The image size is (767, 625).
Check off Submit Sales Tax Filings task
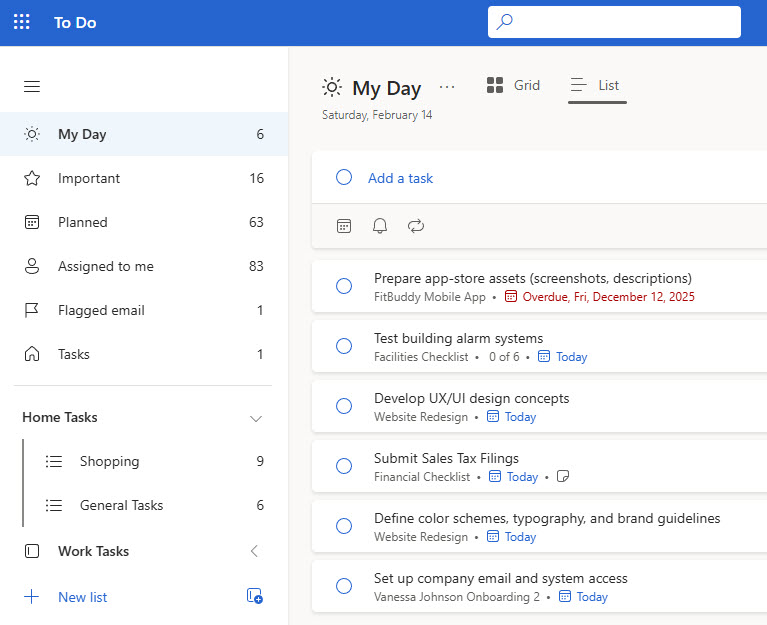point(344,466)
